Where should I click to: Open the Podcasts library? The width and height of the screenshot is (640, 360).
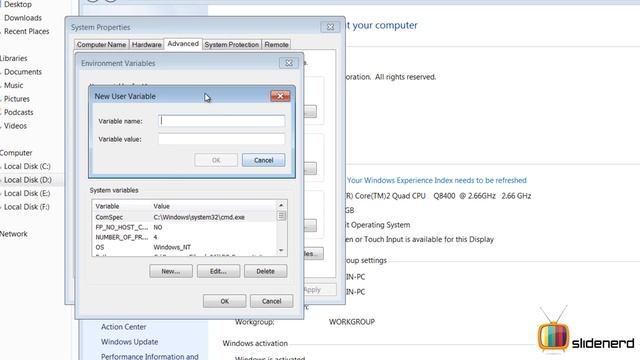pos(18,112)
